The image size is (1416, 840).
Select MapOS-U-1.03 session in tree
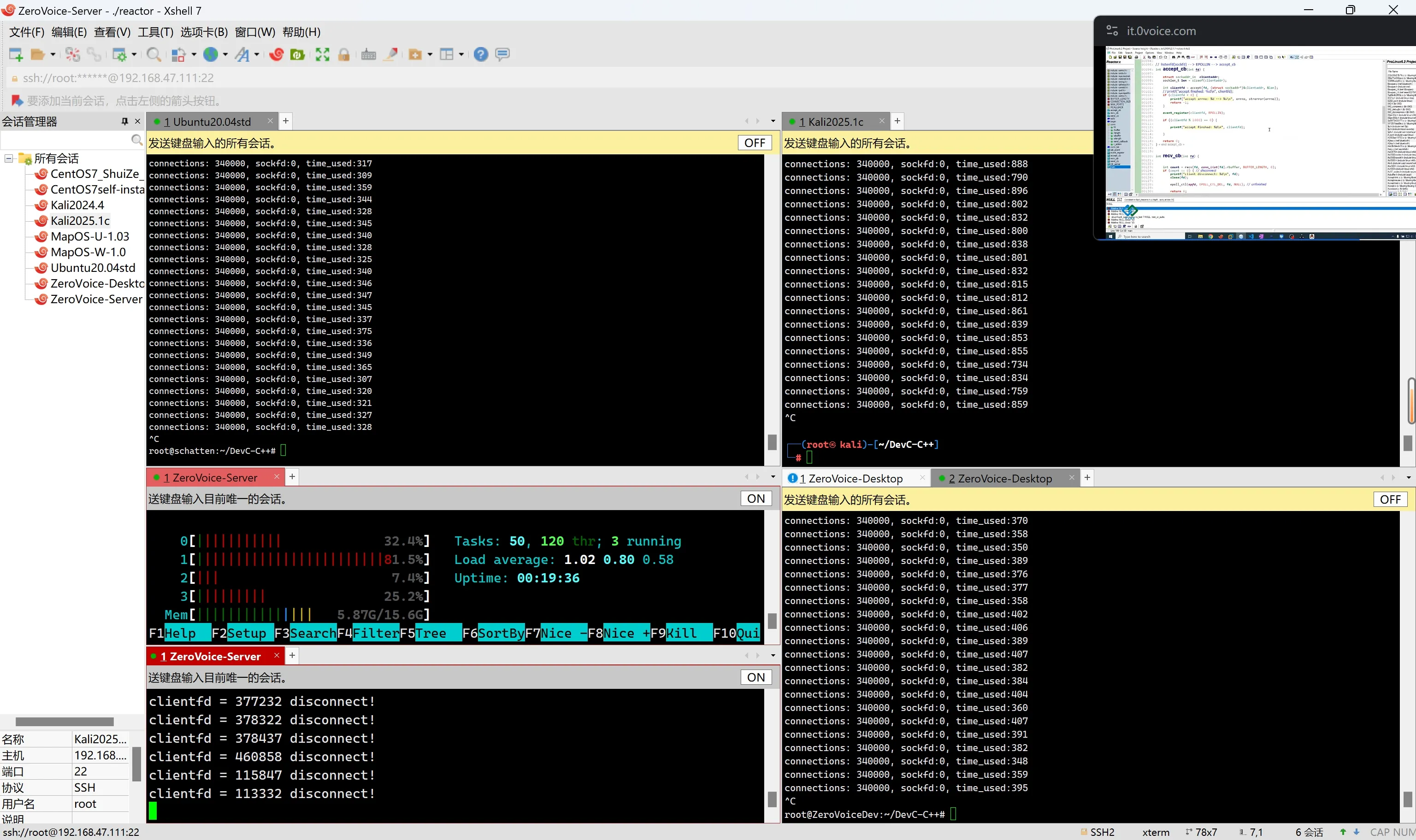coord(89,236)
